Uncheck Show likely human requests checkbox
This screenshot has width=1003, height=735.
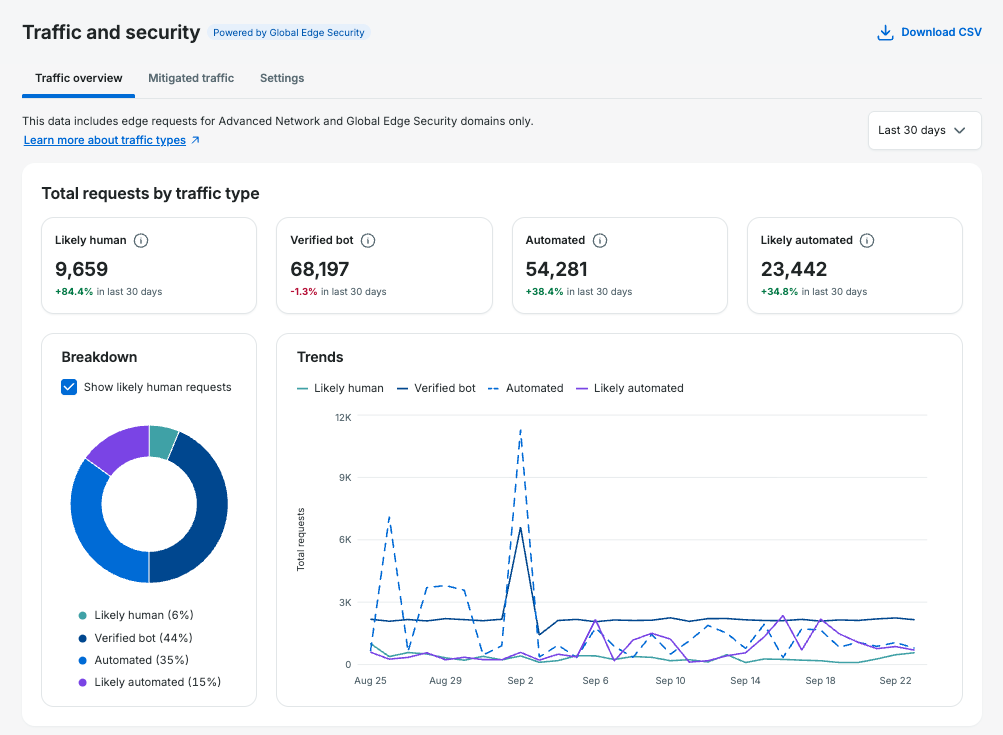[69, 387]
